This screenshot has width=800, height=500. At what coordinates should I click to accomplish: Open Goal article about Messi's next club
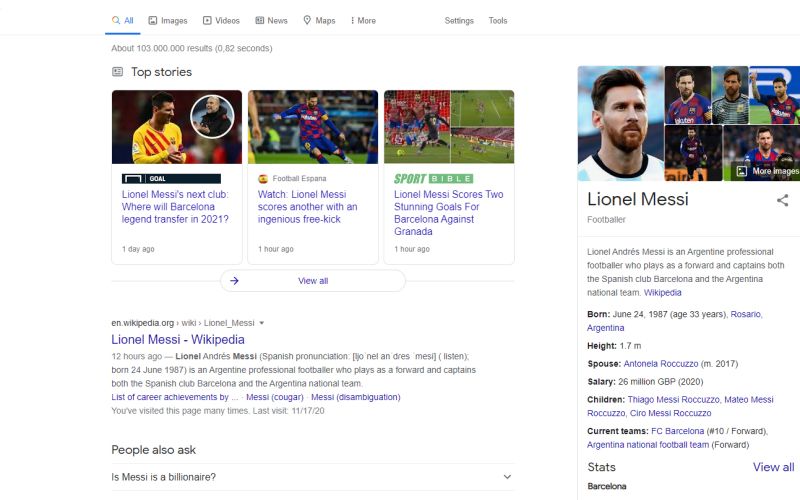click(x=175, y=207)
